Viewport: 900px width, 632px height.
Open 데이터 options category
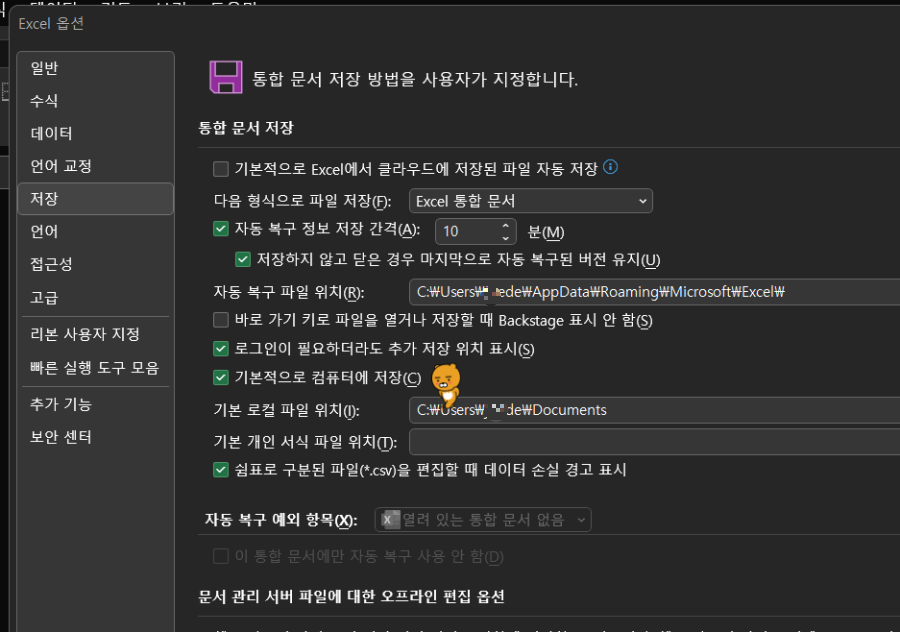click(96, 133)
